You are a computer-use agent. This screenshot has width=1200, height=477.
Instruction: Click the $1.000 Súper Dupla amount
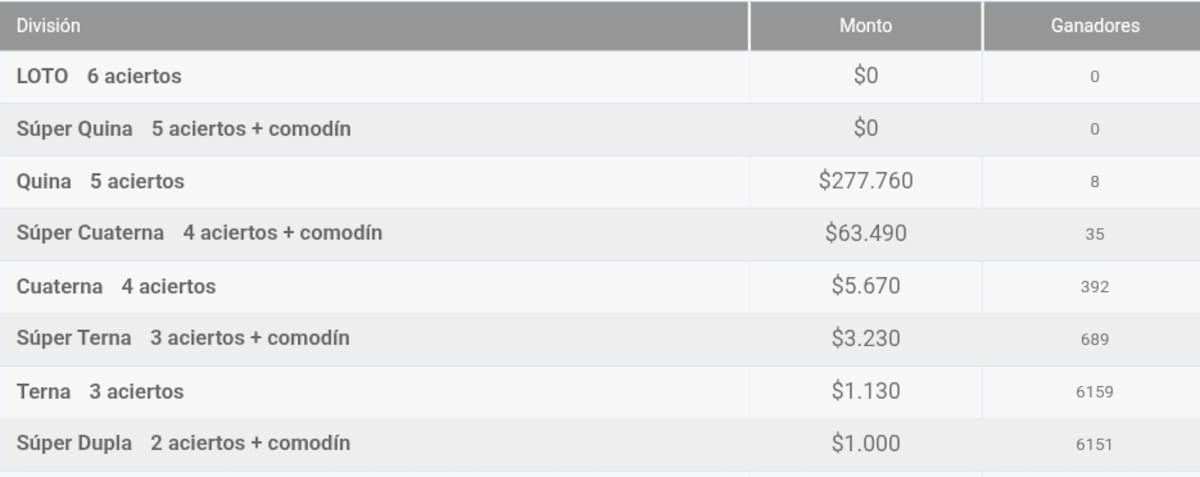[865, 443]
